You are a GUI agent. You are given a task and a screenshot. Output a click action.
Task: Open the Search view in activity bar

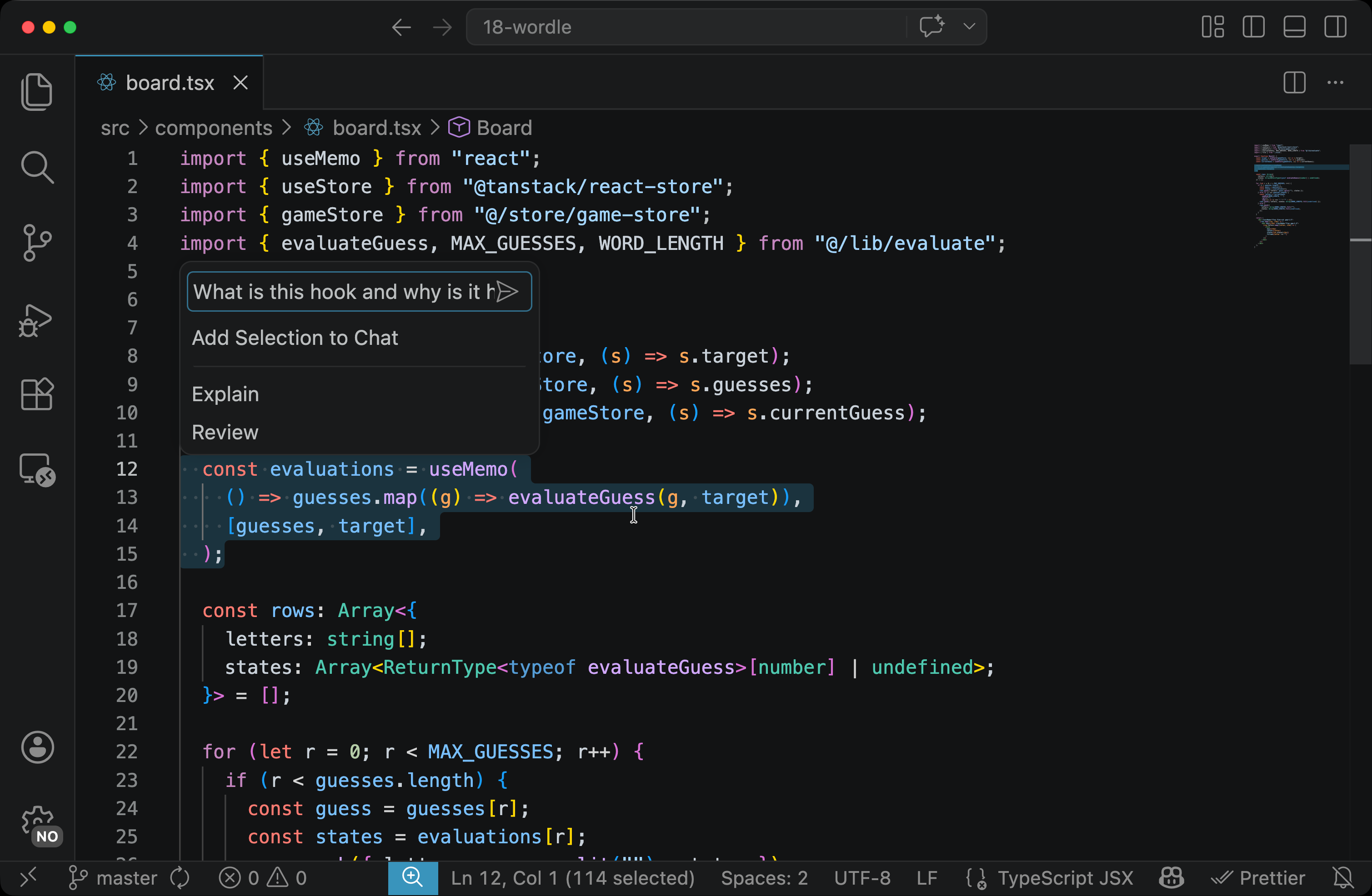click(x=37, y=167)
